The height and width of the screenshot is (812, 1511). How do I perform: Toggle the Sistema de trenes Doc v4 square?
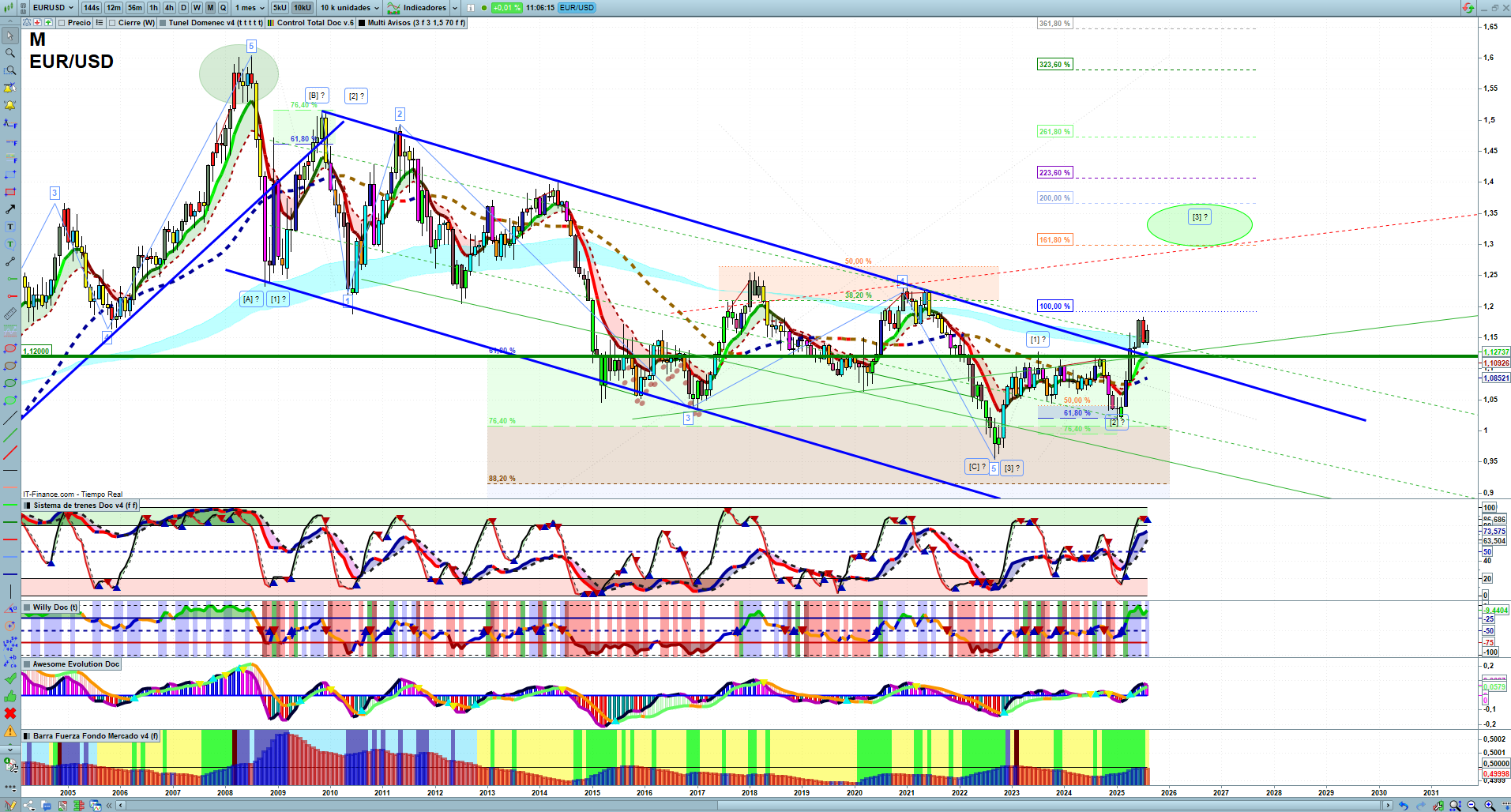pyautogui.click(x=28, y=506)
